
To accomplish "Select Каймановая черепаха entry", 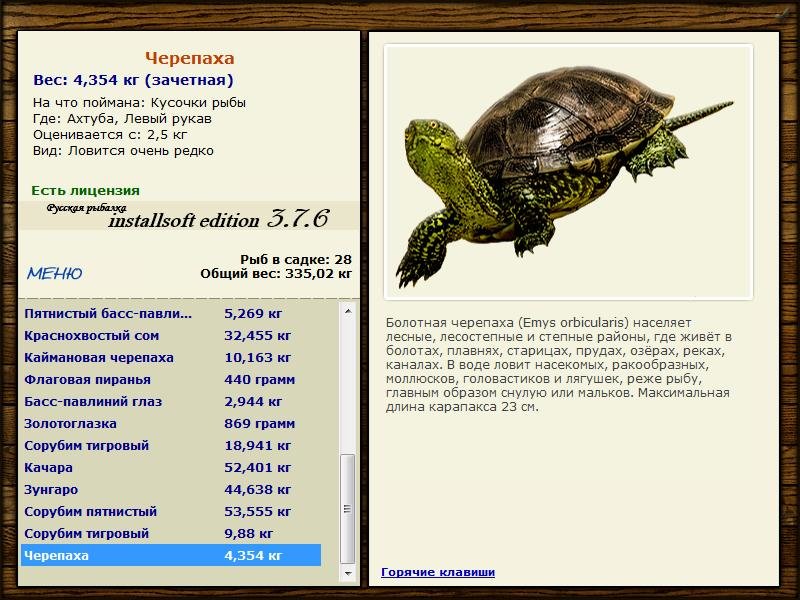I will pyautogui.click(x=171, y=357).
